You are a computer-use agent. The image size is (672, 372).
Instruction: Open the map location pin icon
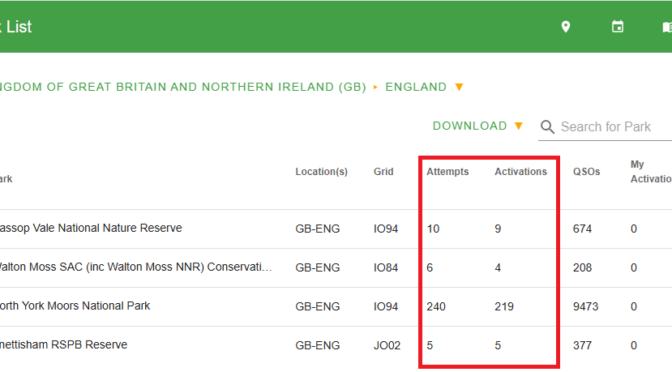[x=566, y=27]
